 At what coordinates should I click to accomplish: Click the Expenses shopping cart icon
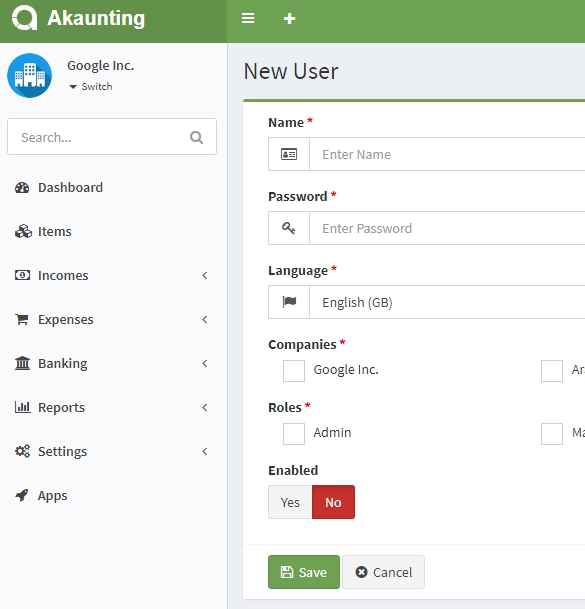click(22, 319)
